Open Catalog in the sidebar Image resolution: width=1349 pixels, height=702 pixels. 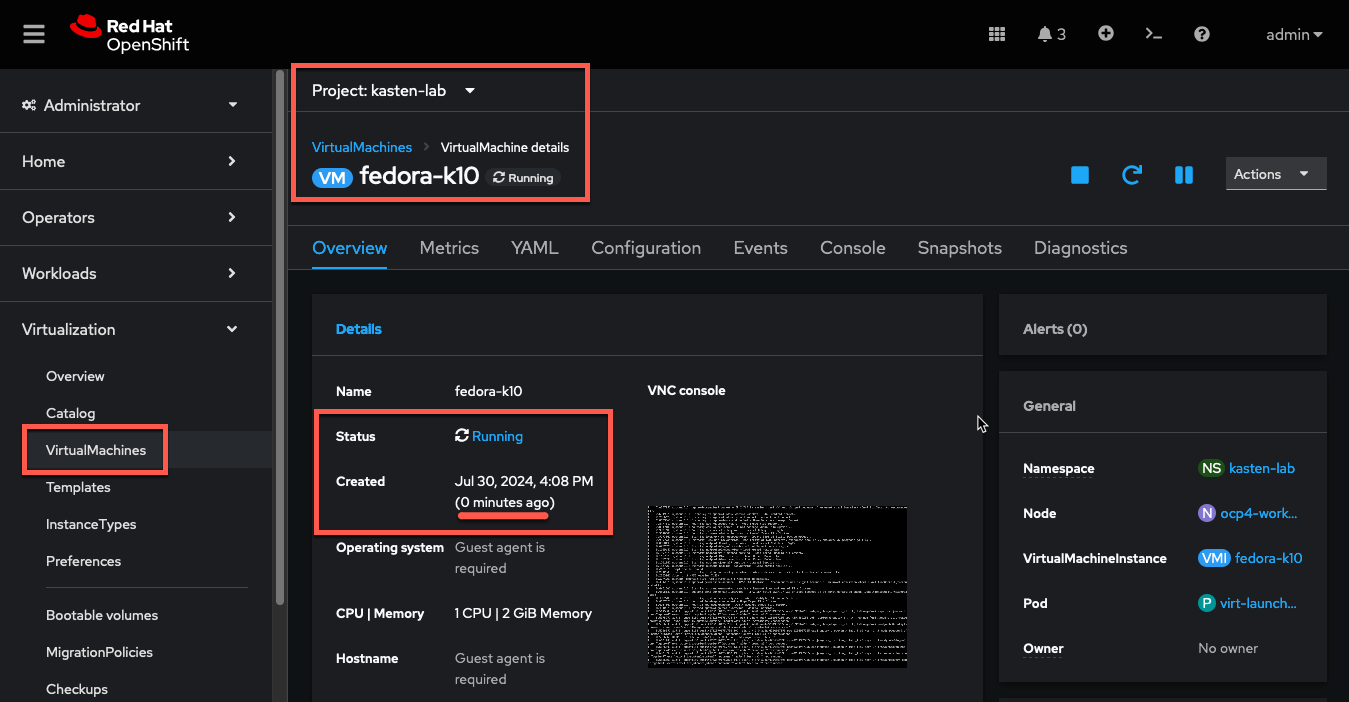(x=71, y=413)
